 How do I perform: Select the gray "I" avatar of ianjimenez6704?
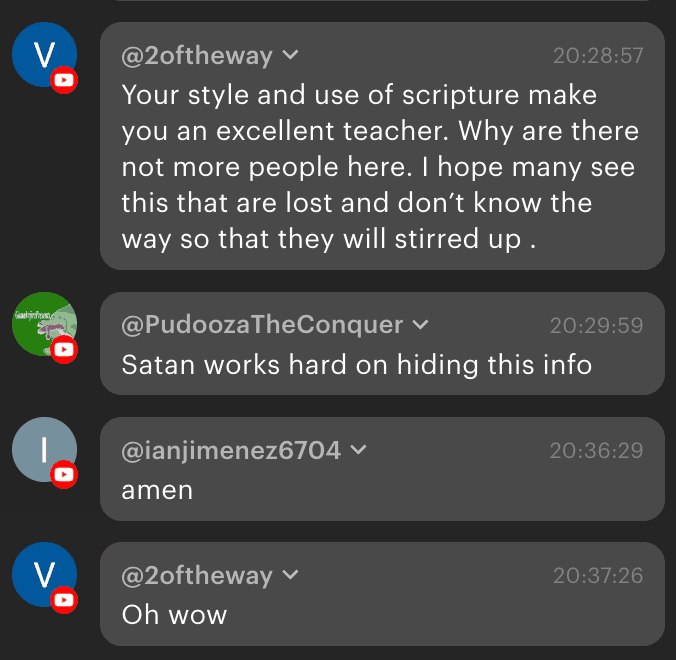pos(43,450)
